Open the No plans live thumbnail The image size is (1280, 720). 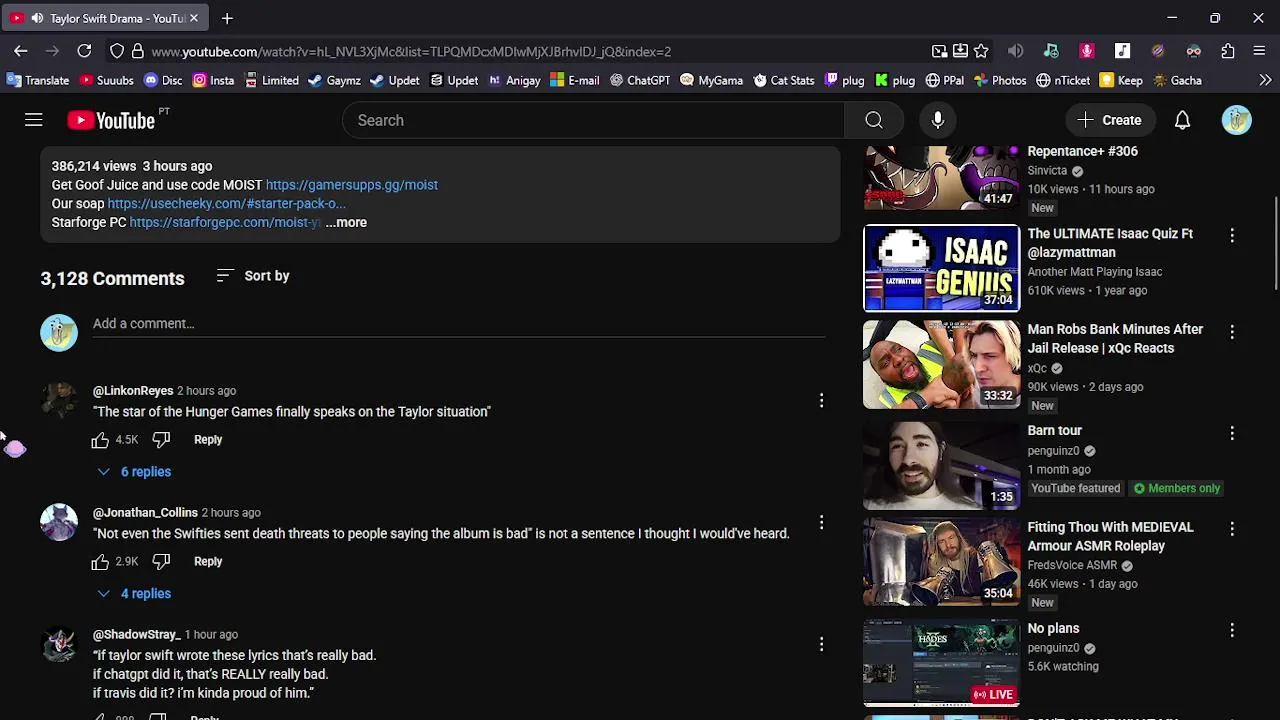click(x=941, y=662)
